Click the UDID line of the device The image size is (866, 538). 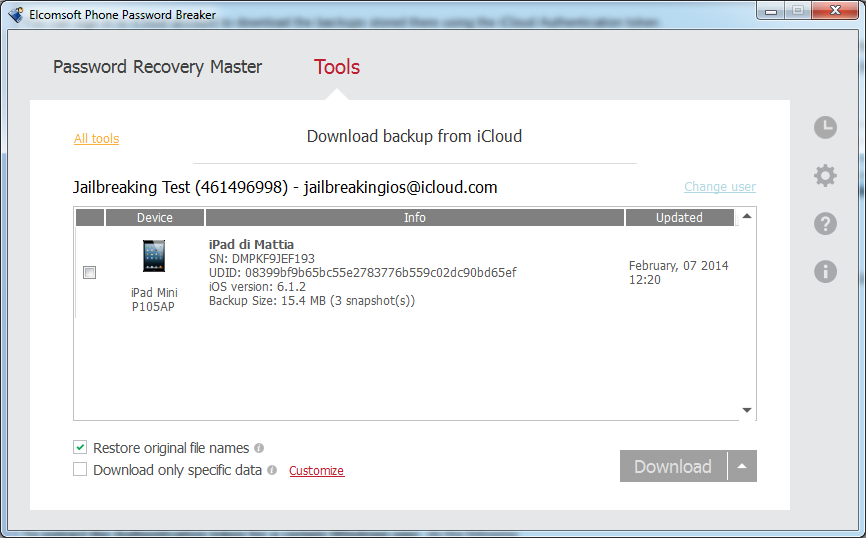click(362, 272)
